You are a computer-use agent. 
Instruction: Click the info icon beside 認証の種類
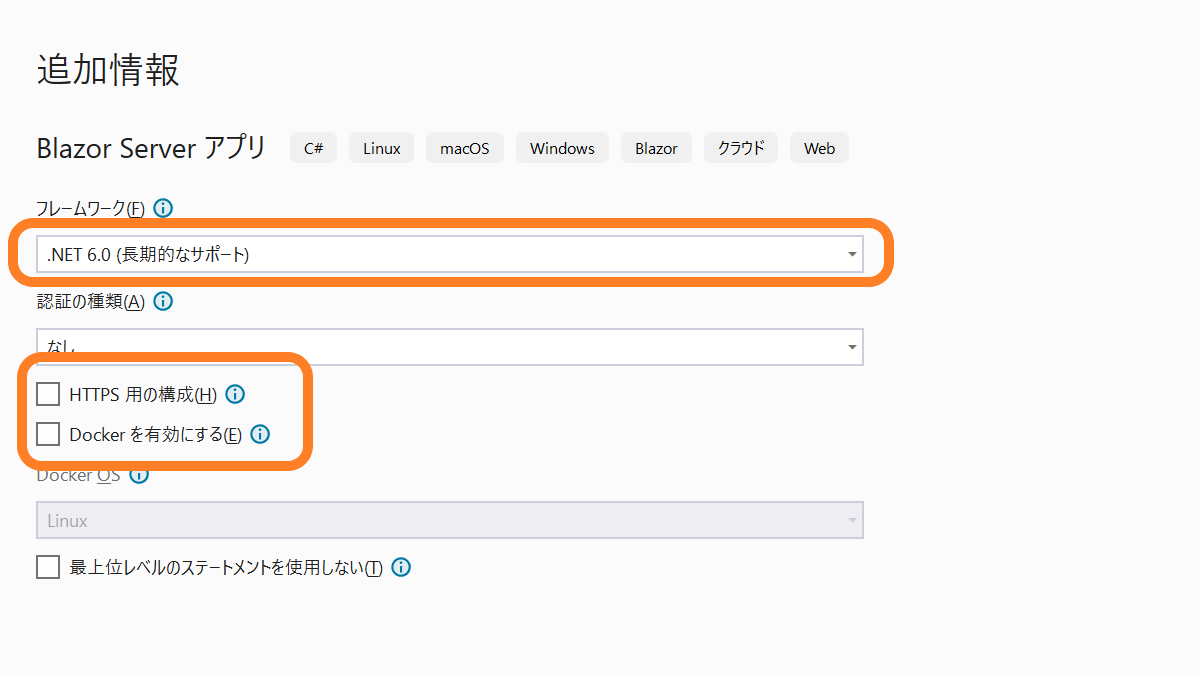163,301
